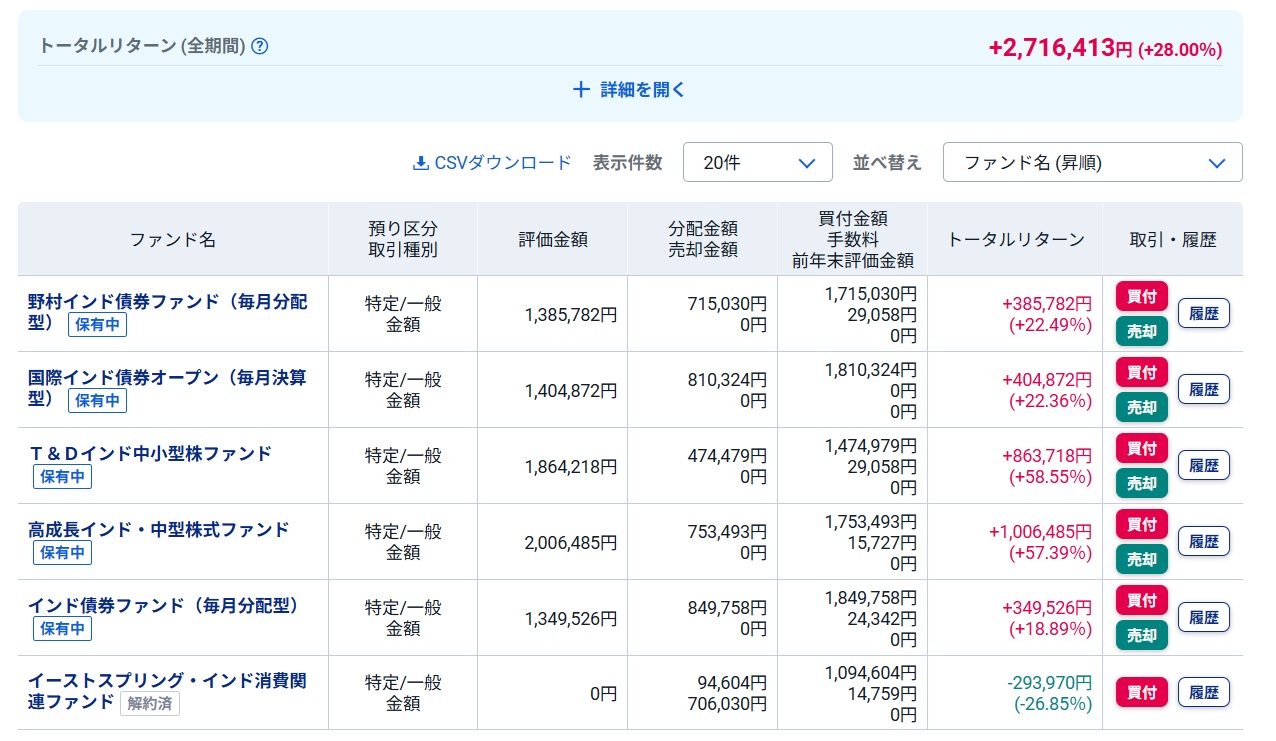Click the CSV download icon
The width and height of the screenshot is (1276, 741).
[x=420, y=163]
